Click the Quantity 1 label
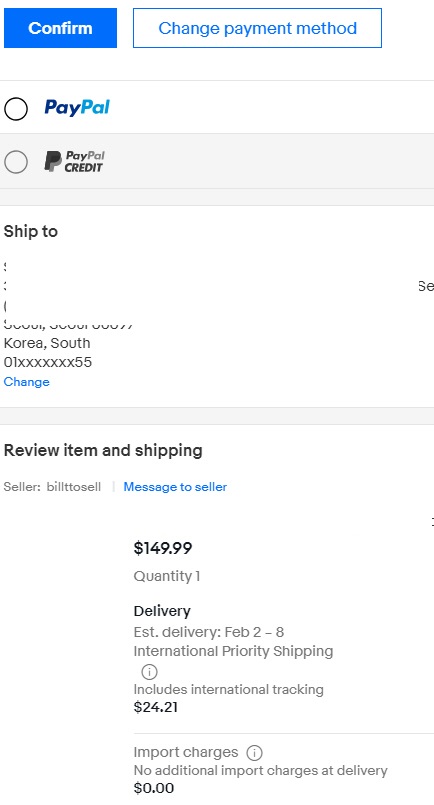 167,576
